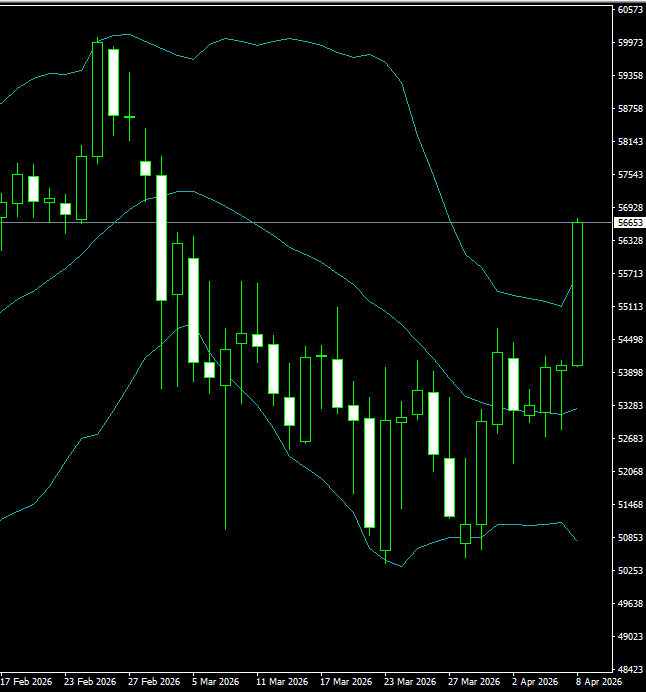The image size is (646, 692).
Task: Click the 23 Mar 2026 date label
Action: tap(410, 681)
